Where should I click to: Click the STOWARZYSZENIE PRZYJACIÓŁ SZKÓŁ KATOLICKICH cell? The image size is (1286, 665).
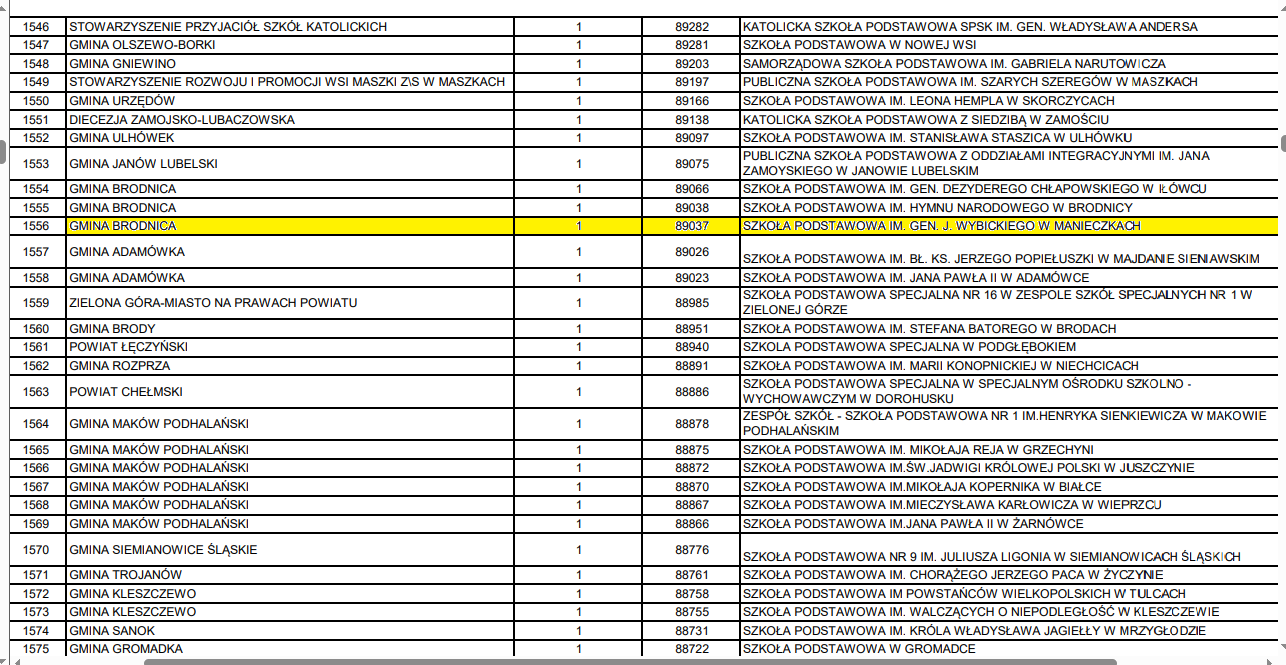[290, 26]
